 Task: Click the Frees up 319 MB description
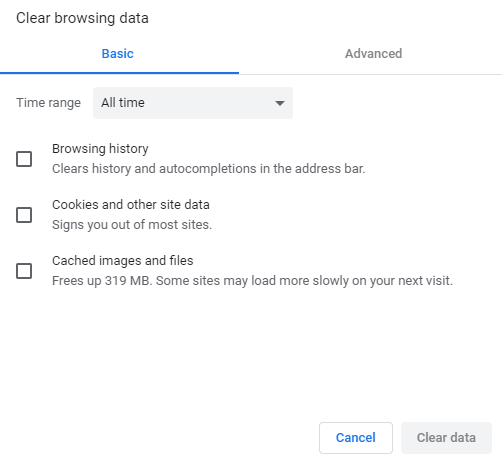[252, 281]
